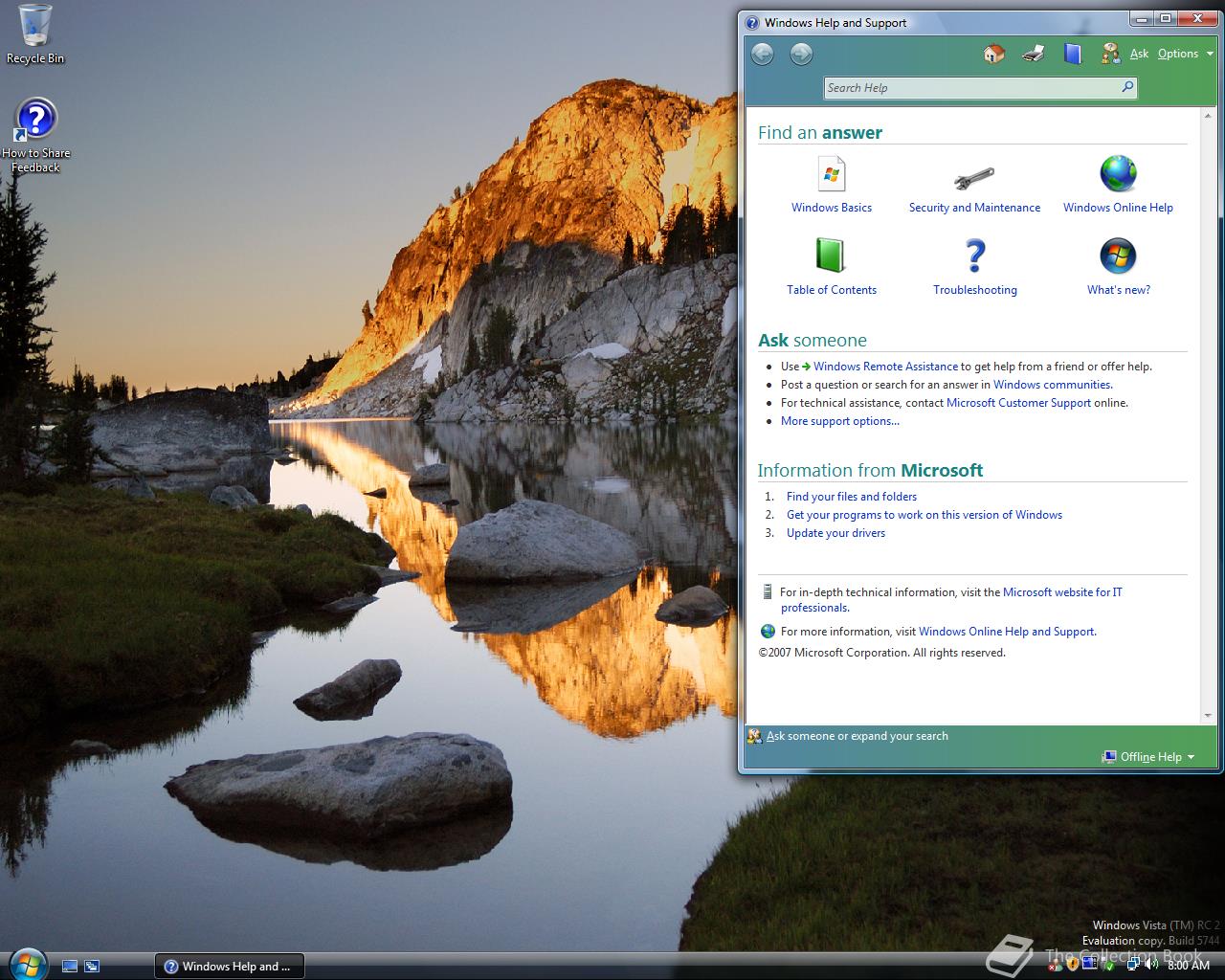Open Get your programs to work link

(x=924, y=515)
